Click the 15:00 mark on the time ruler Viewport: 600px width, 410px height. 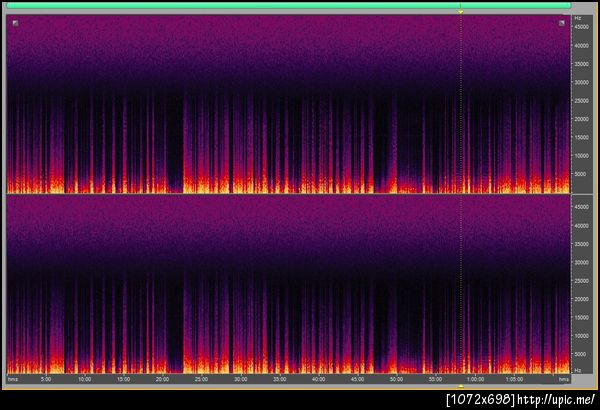click(123, 379)
